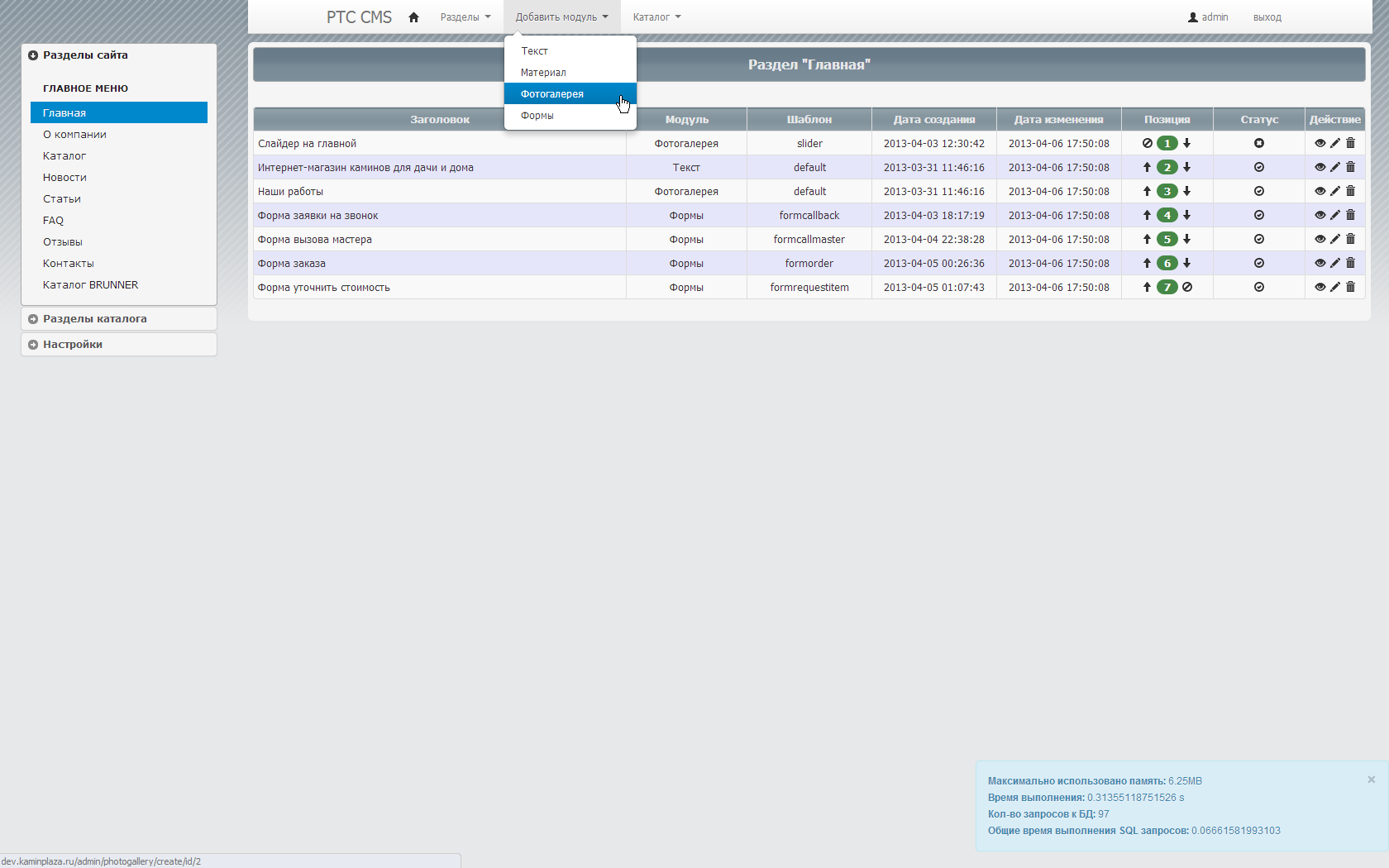Click 'Дата создания' column header
1389x868 pixels.
934,119
